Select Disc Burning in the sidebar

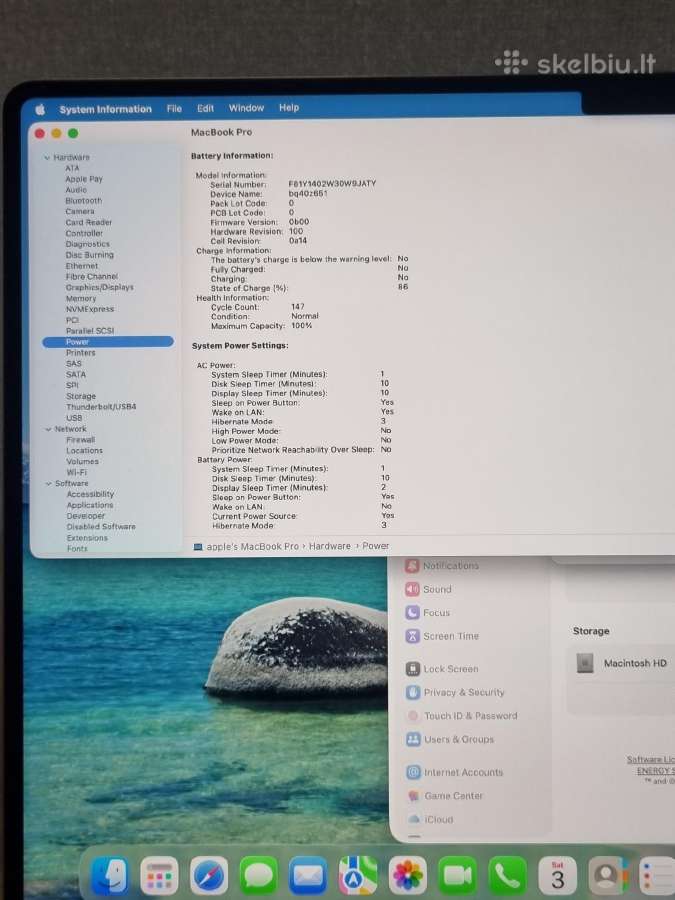[x=90, y=255]
